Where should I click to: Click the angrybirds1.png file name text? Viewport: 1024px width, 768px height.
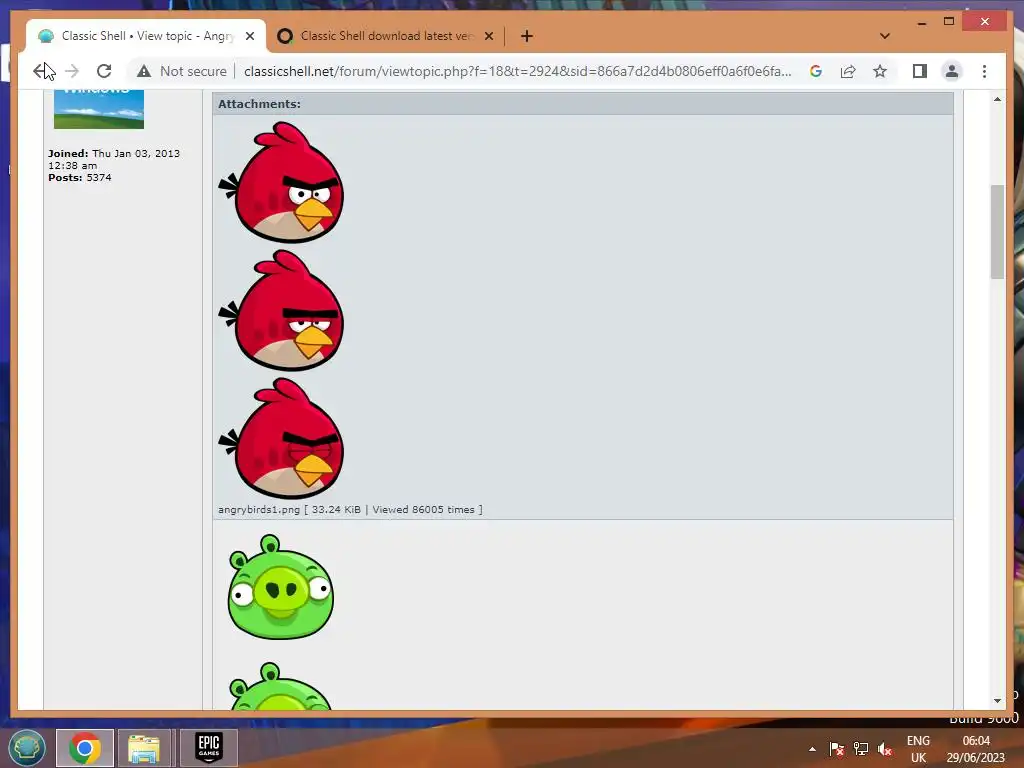click(259, 509)
